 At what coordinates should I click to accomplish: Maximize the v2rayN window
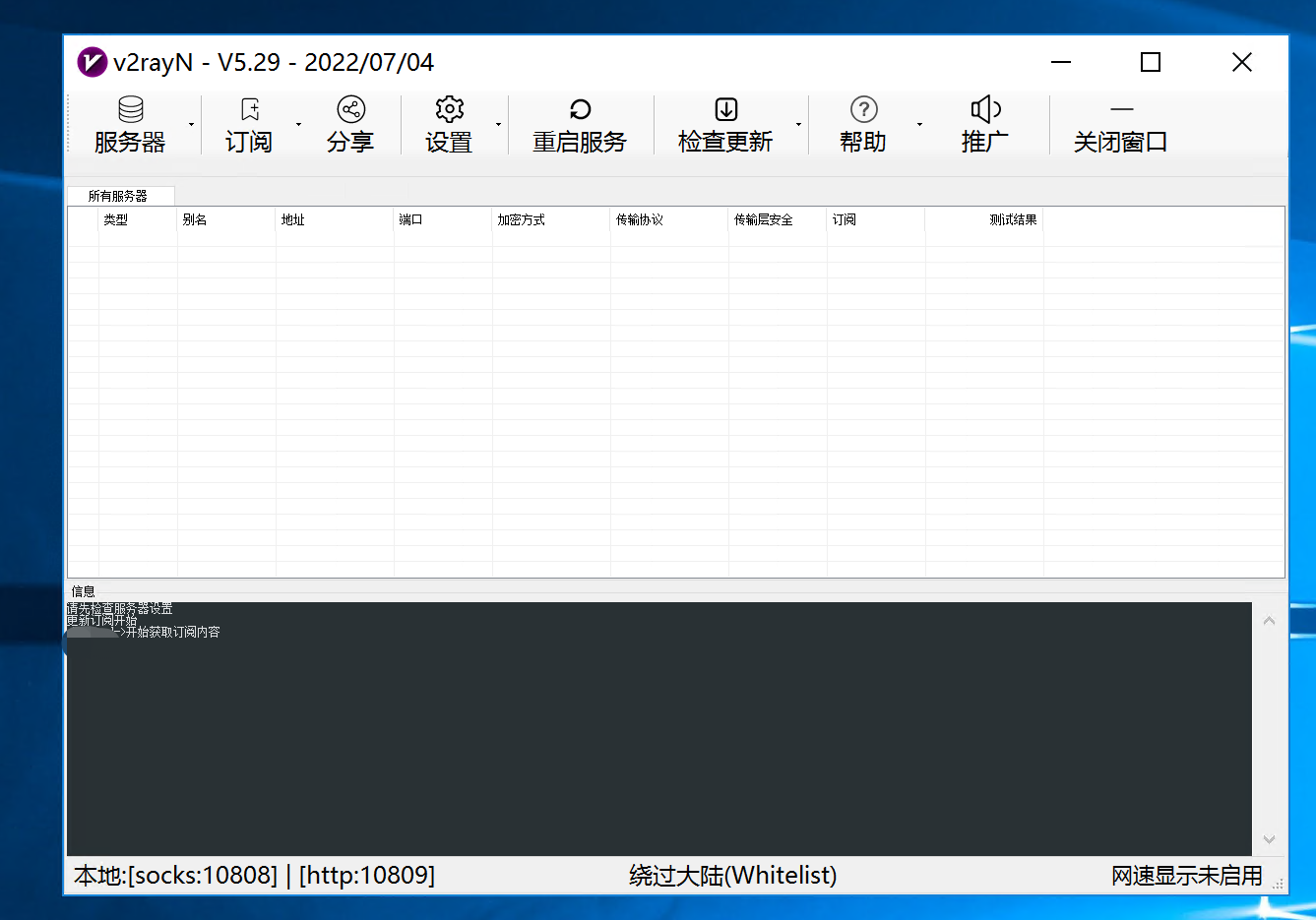1151,62
